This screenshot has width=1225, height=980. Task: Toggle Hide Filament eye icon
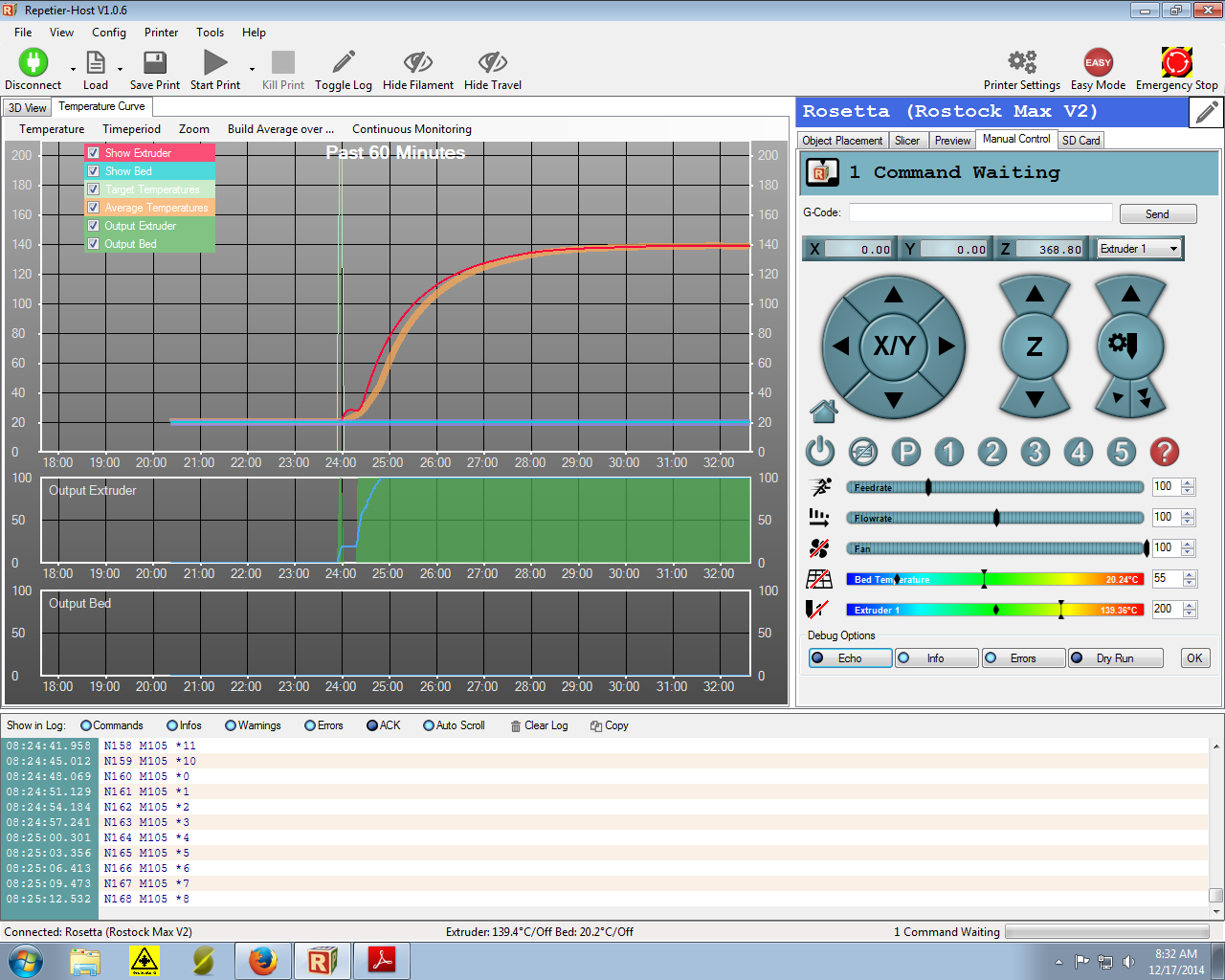point(417,63)
